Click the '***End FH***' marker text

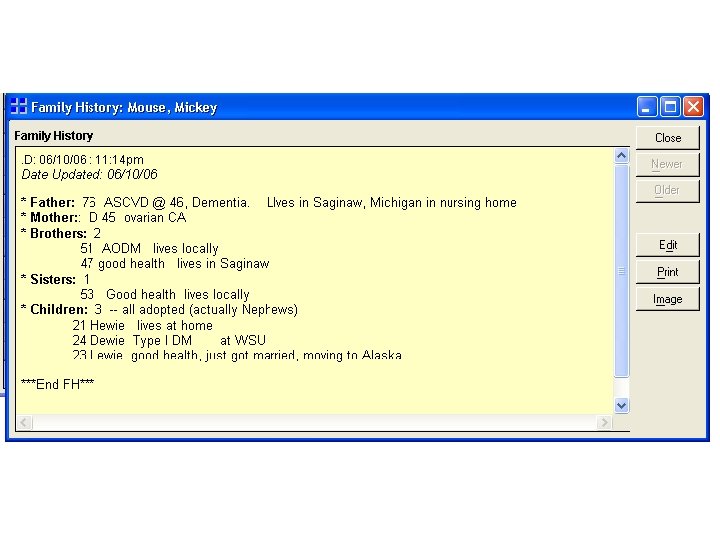58,384
